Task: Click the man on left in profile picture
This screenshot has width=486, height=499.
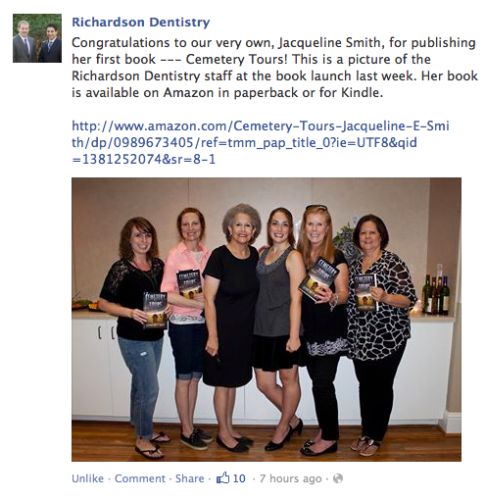Action: pyautogui.click(x=25, y=41)
